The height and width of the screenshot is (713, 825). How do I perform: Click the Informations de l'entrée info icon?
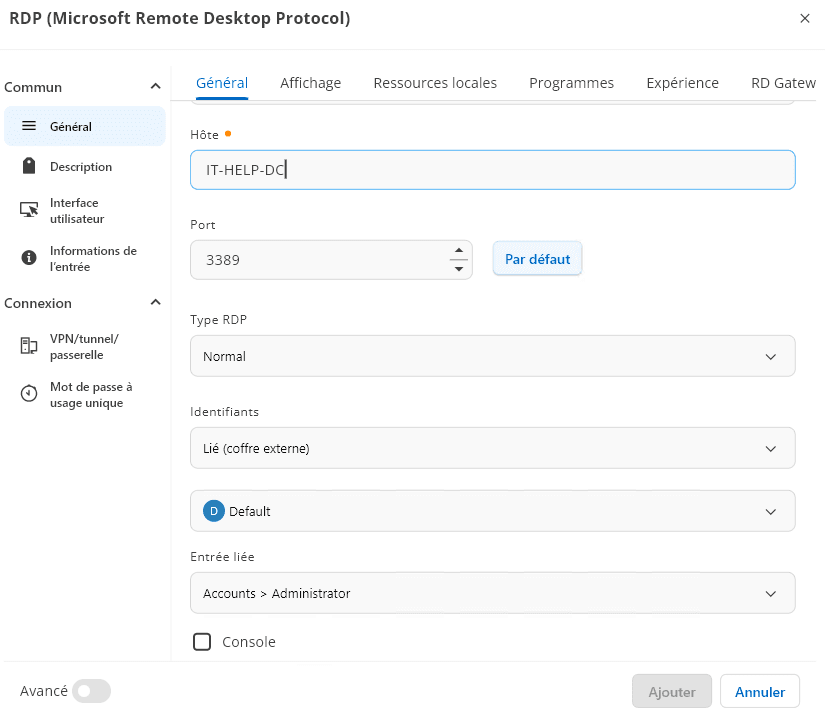(29, 258)
